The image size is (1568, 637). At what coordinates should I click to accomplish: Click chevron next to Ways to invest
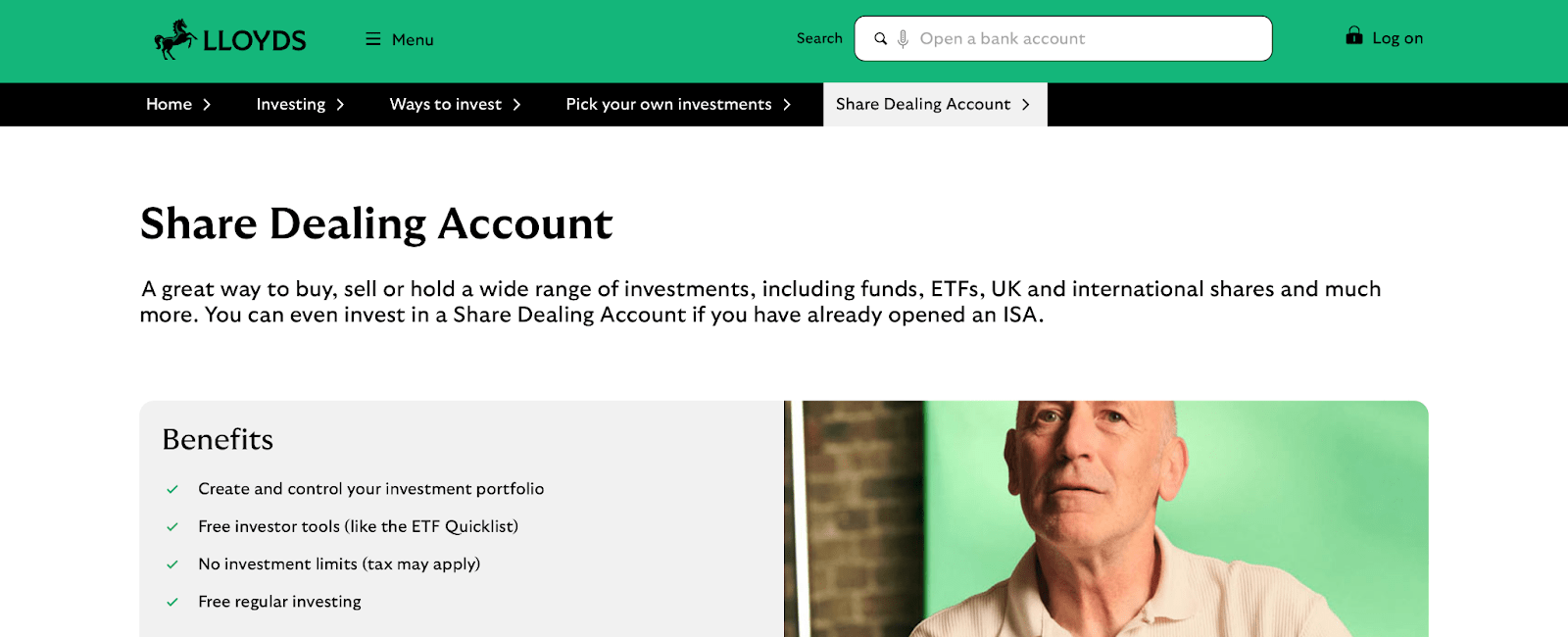click(x=516, y=105)
